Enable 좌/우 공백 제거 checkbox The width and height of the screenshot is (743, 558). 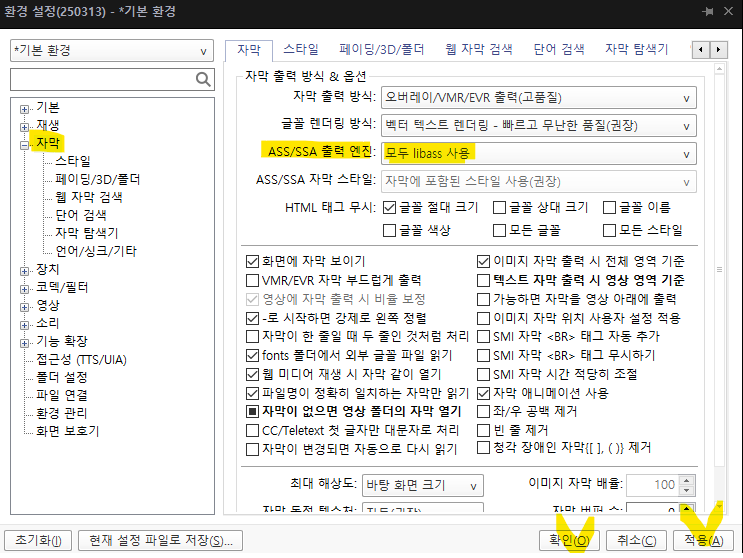coord(483,411)
